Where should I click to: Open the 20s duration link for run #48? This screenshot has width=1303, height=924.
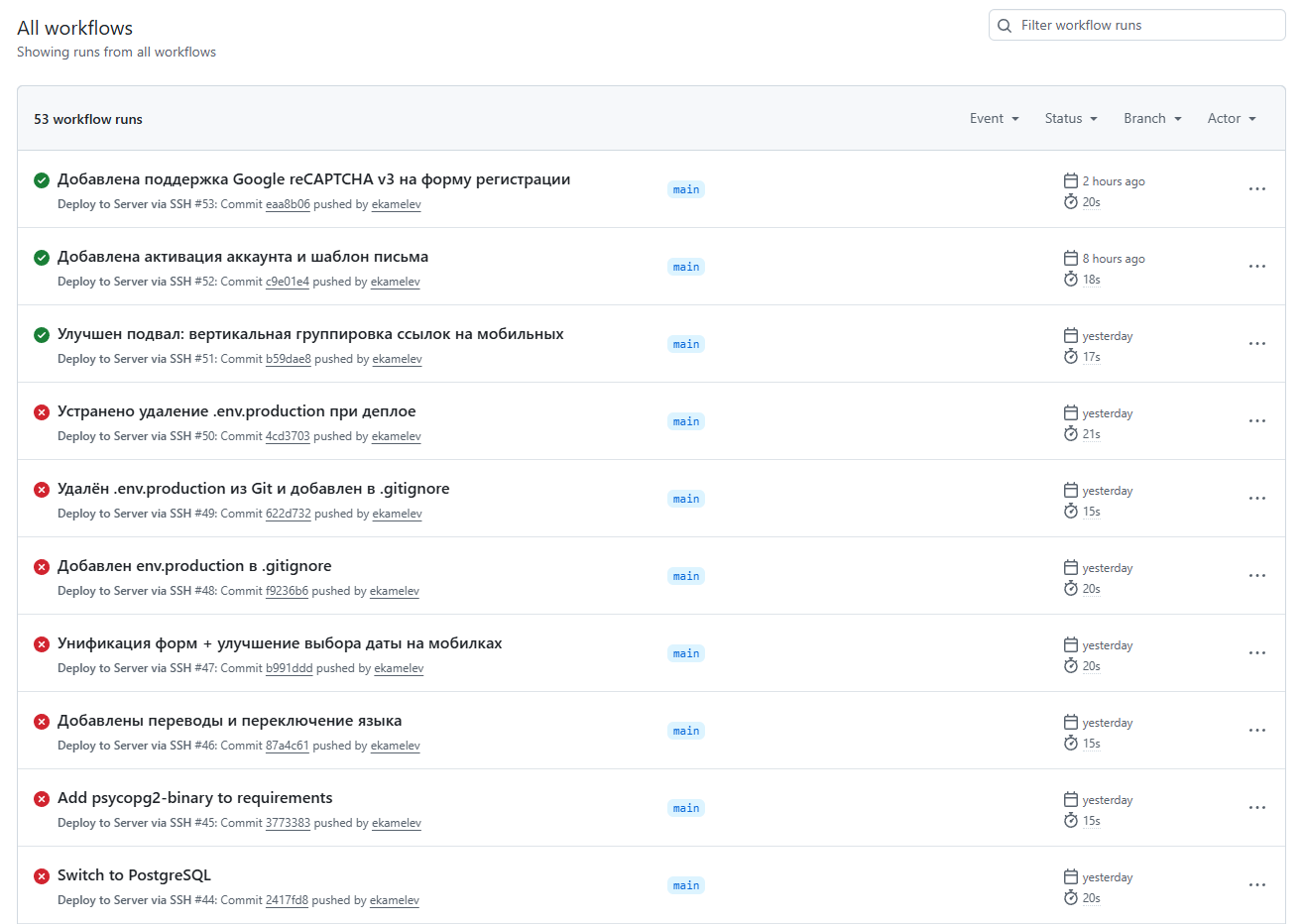pos(1091,589)
